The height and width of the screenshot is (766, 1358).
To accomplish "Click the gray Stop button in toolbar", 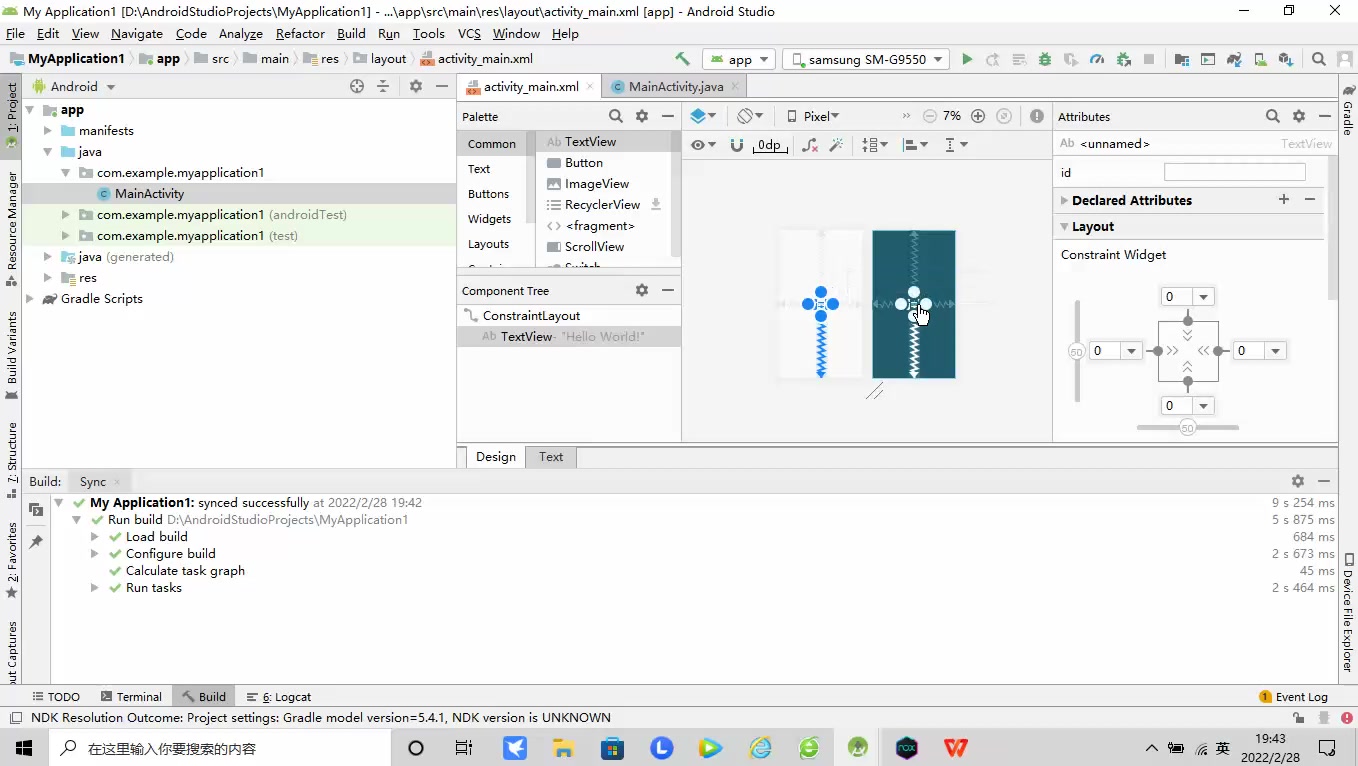I will 1149,59.
